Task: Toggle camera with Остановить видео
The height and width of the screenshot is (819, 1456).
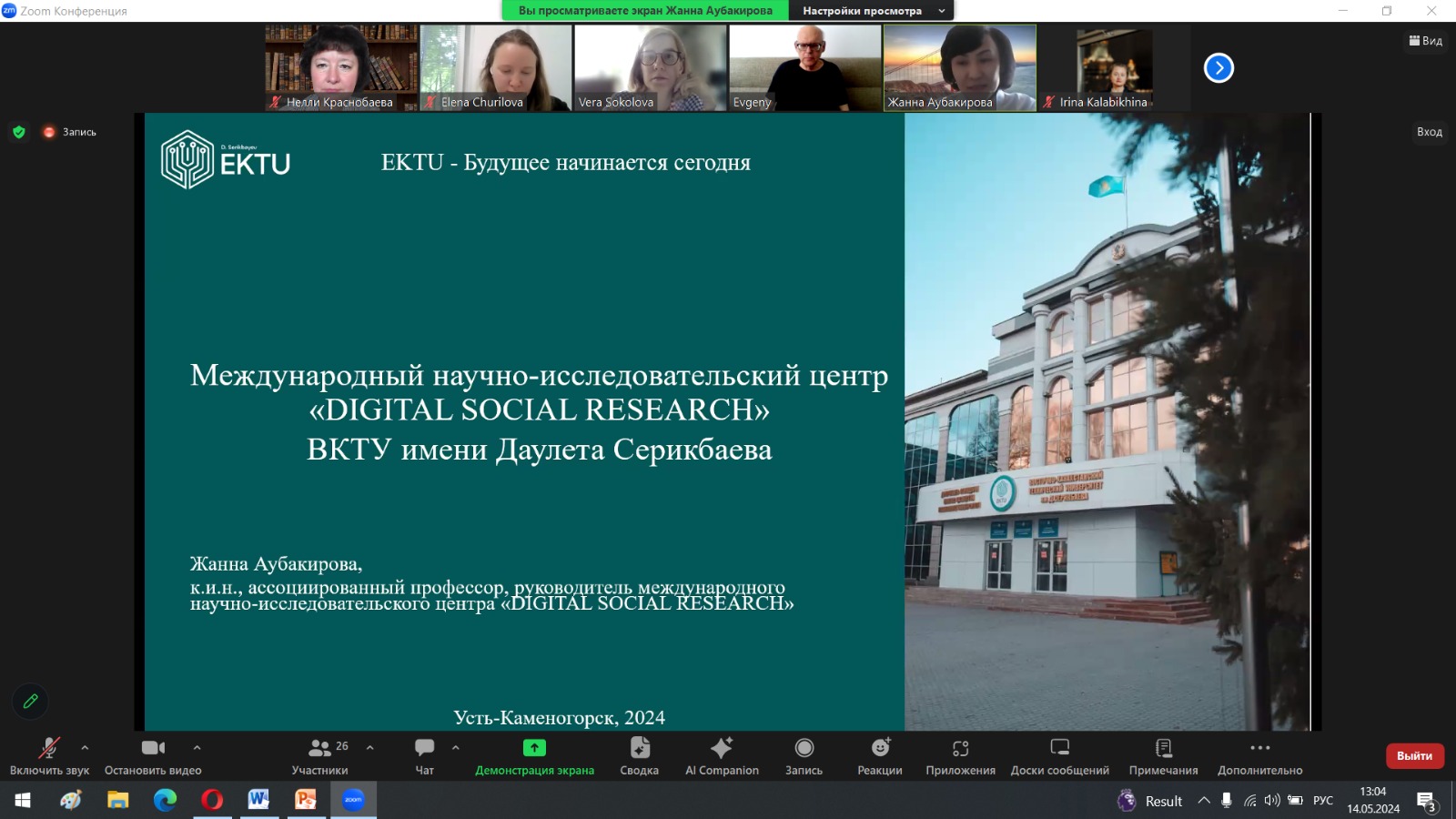Action: click(x=153, y=755)
